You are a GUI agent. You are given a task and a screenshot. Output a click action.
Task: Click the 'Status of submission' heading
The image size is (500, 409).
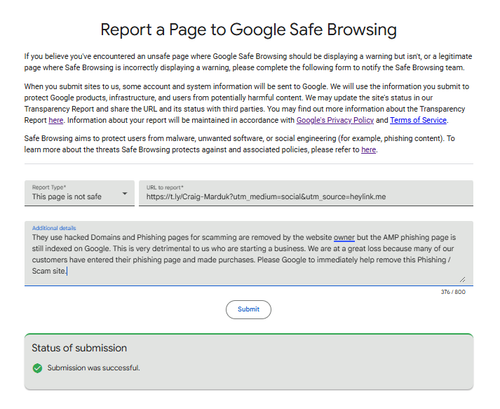click(x=79, y=348)
